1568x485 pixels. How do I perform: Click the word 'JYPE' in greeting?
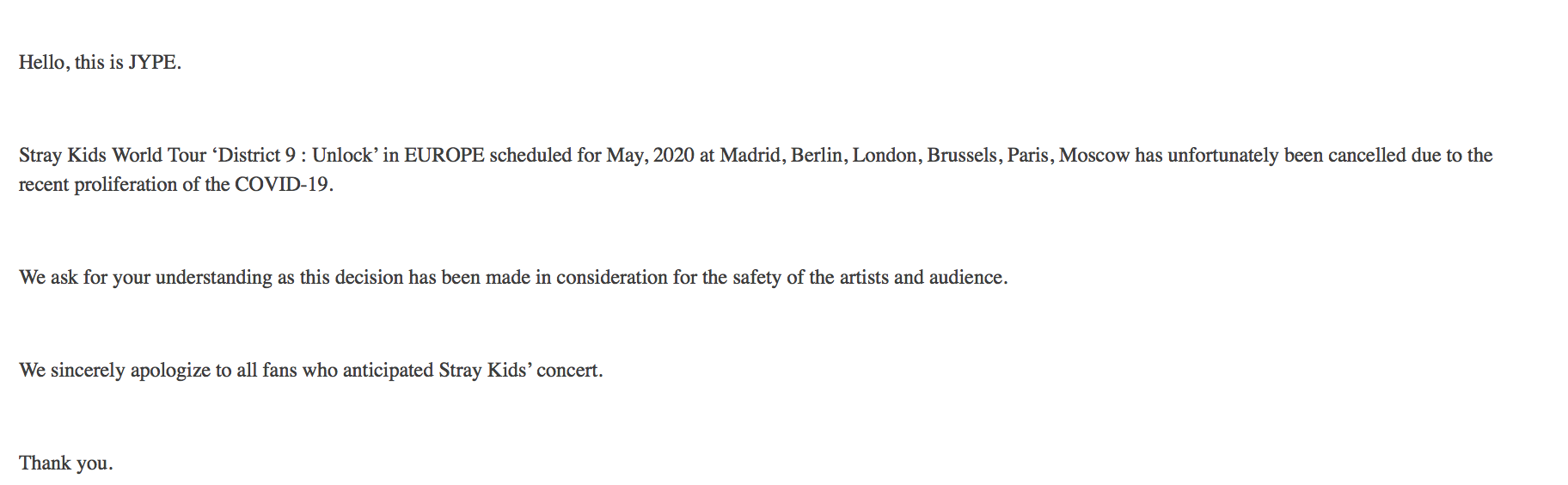pyautogui.click(x=152, y=63)
